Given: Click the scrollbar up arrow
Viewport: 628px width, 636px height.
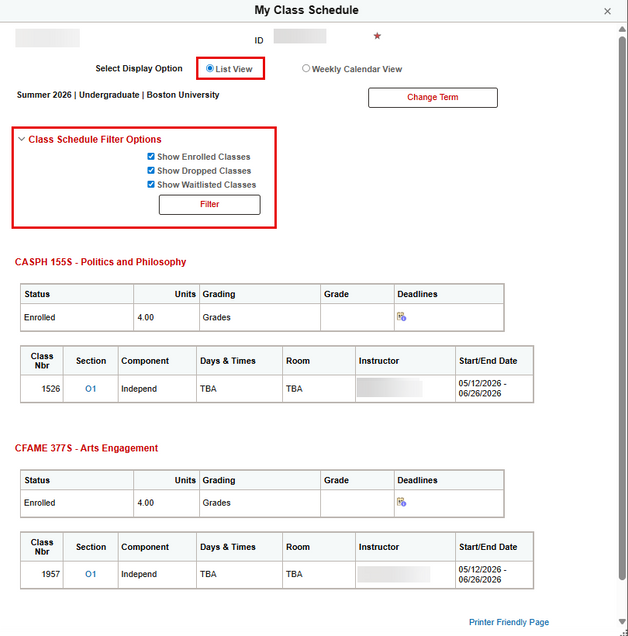Looking at the screenshot, I should coord(622,29).
